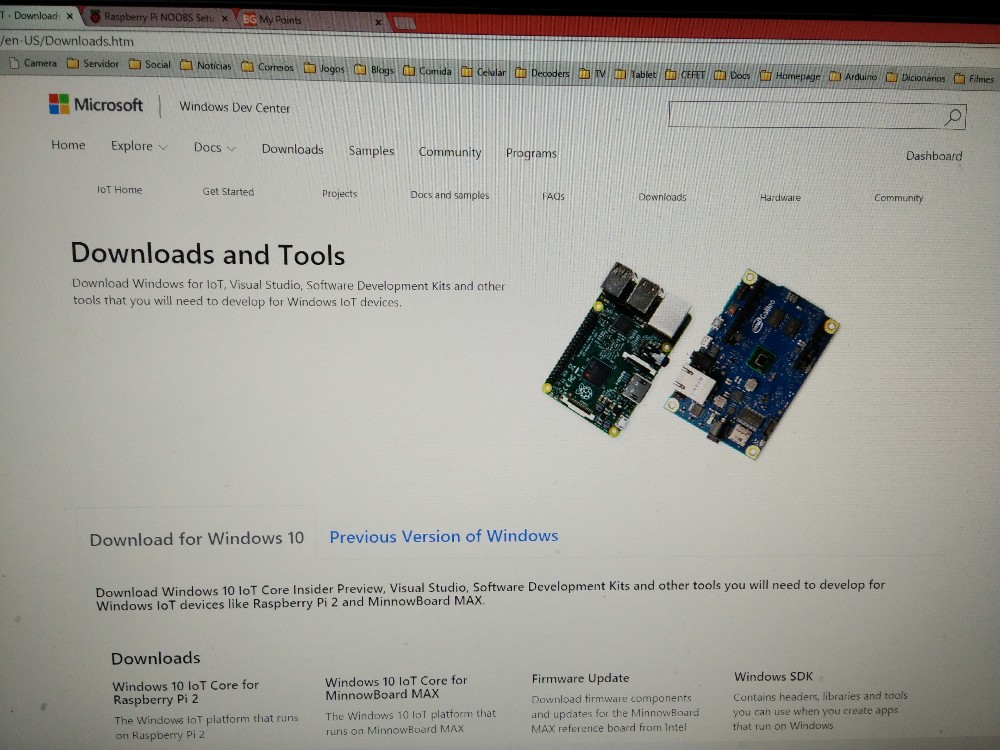Open the Camera bookmark

tap(33, 62)
